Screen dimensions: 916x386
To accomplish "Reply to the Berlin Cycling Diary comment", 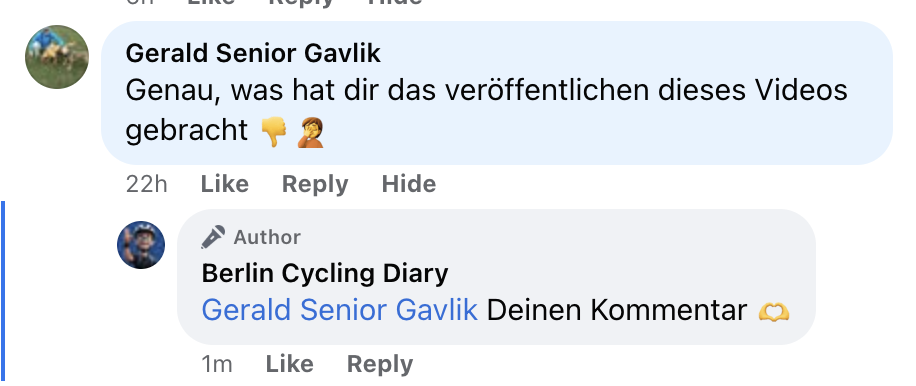I will [x=380, y=364].
